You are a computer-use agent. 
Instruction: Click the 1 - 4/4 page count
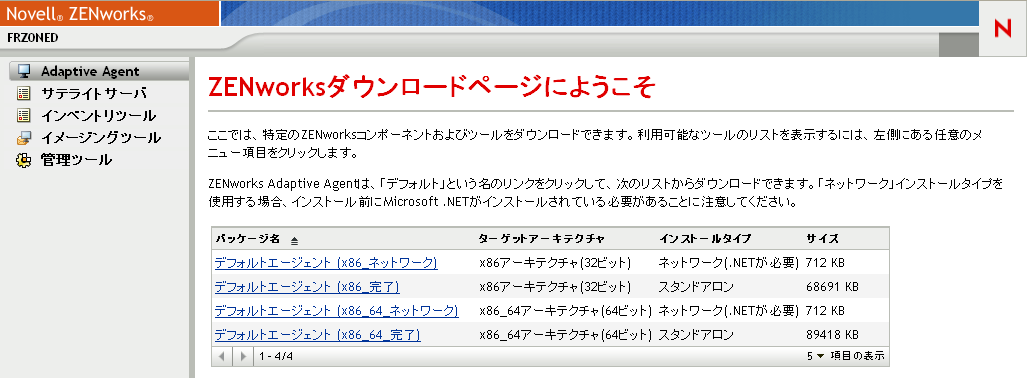click(x=276, y=356)
